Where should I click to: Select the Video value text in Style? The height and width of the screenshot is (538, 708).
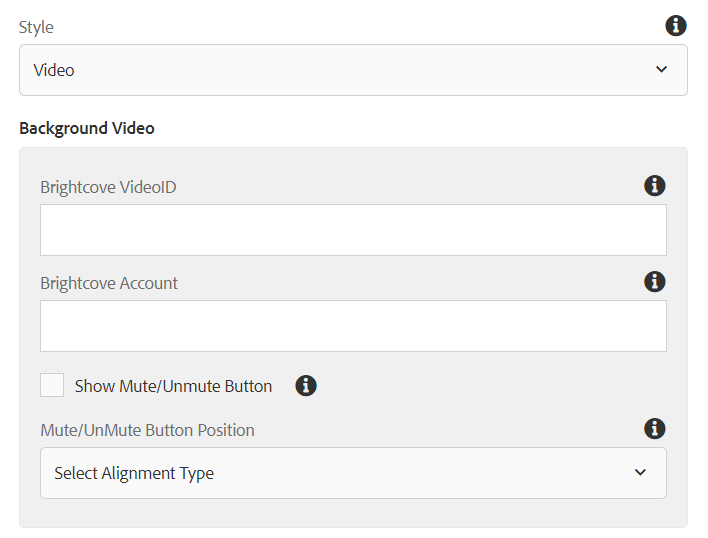[54, 70]
